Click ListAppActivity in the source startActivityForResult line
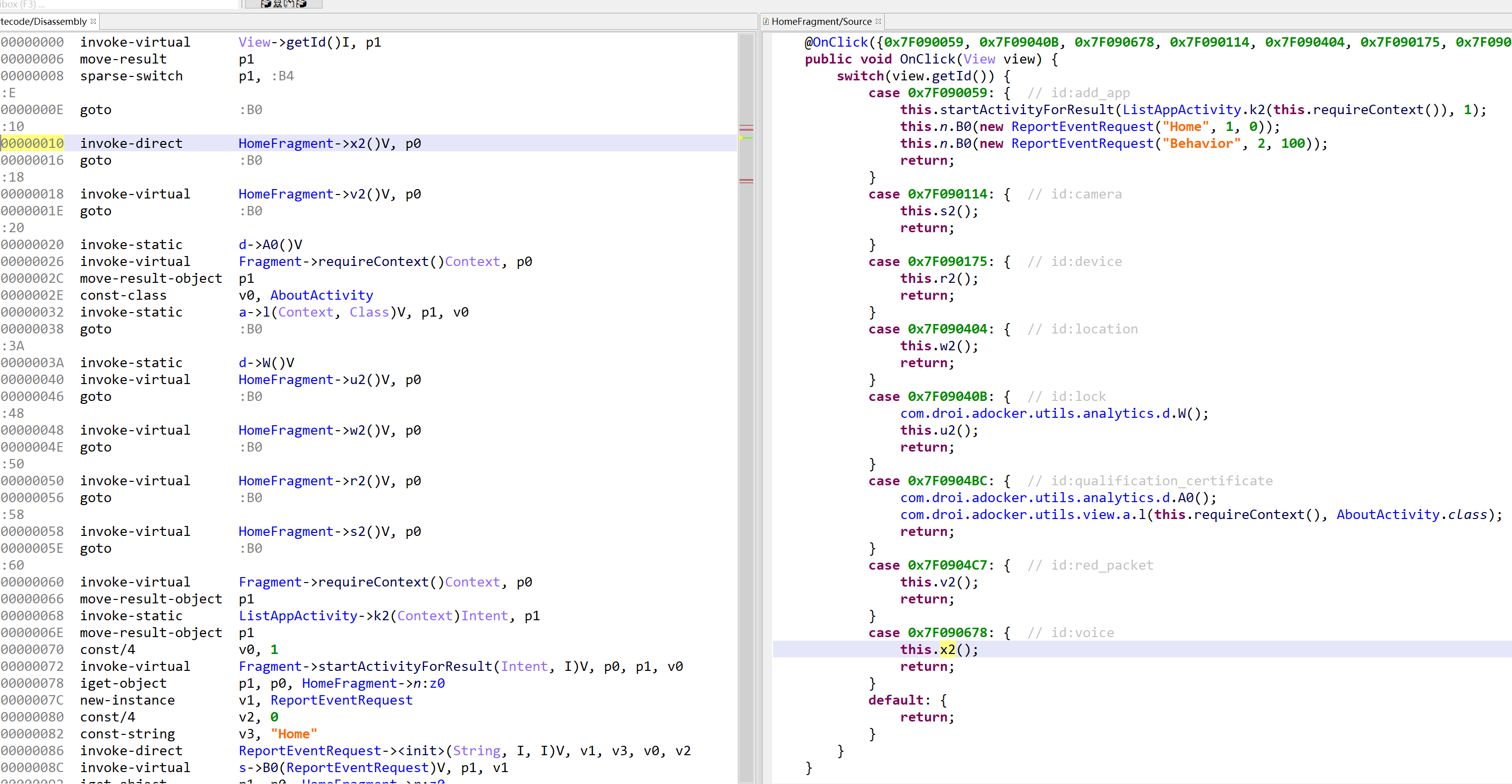Image resolution: width=1512 pixels, height=784 pixels. coord(1181,110)
